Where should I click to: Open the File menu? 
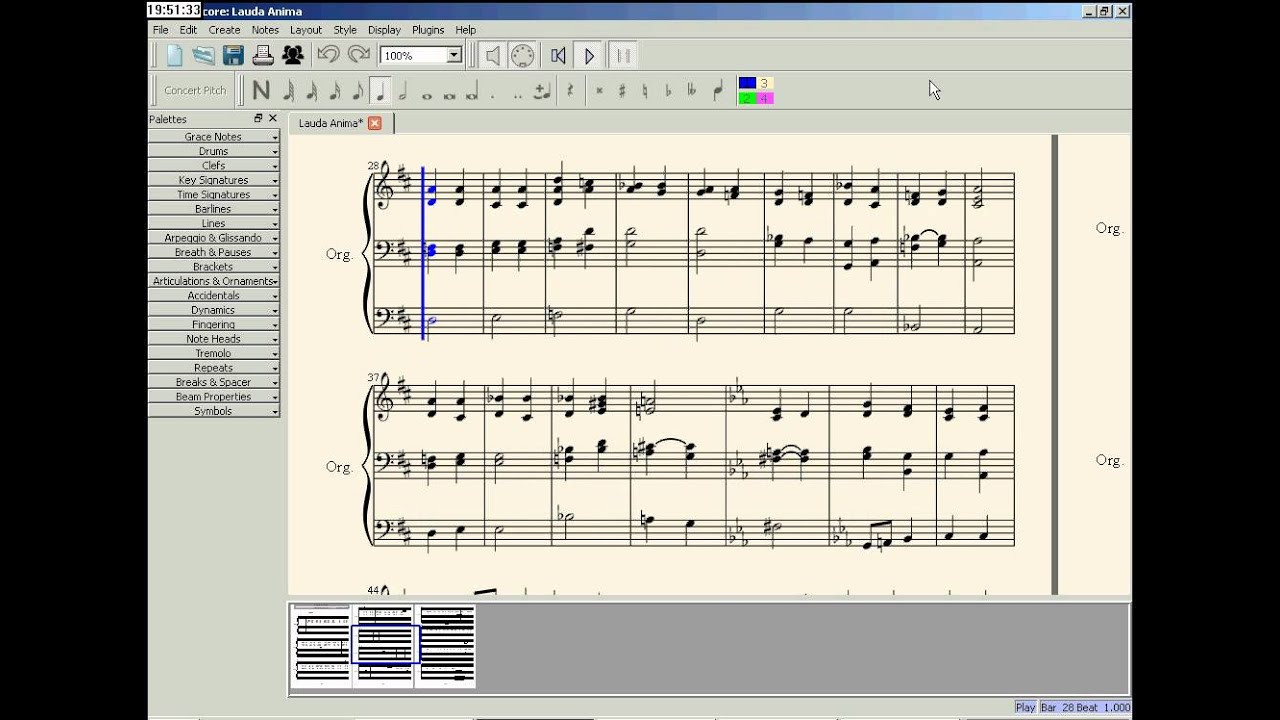(160, 30)
